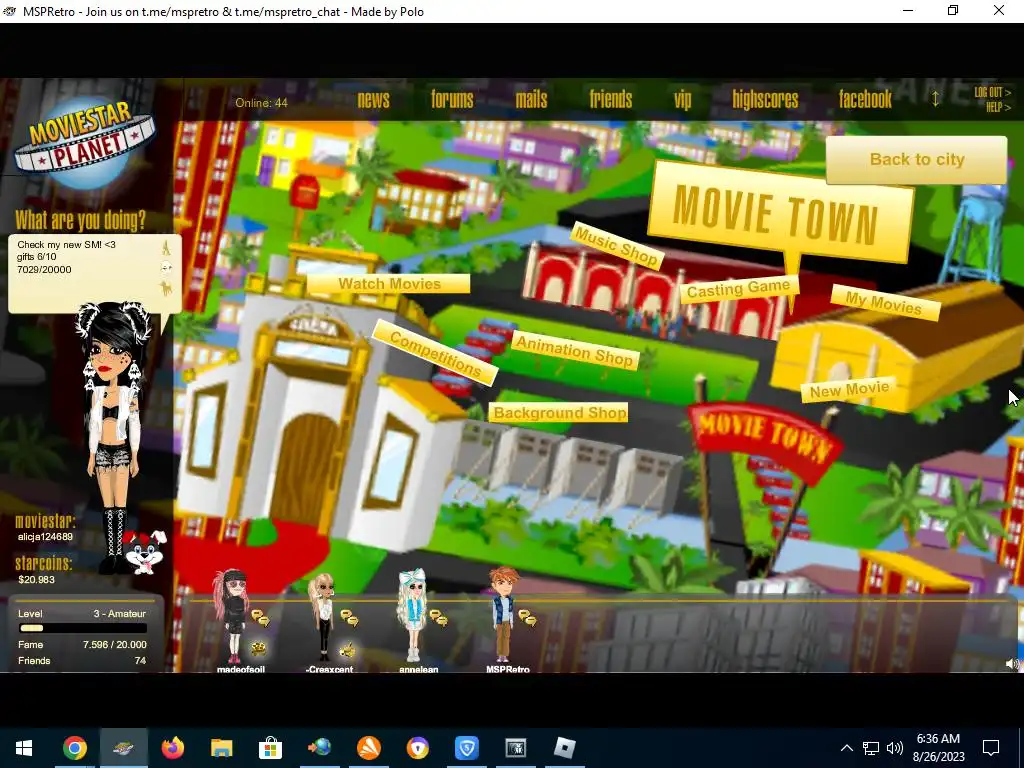This screenshot has height=768, width=1024.
Task: Open Firefox from the taskbar
Action: point(172,748)
